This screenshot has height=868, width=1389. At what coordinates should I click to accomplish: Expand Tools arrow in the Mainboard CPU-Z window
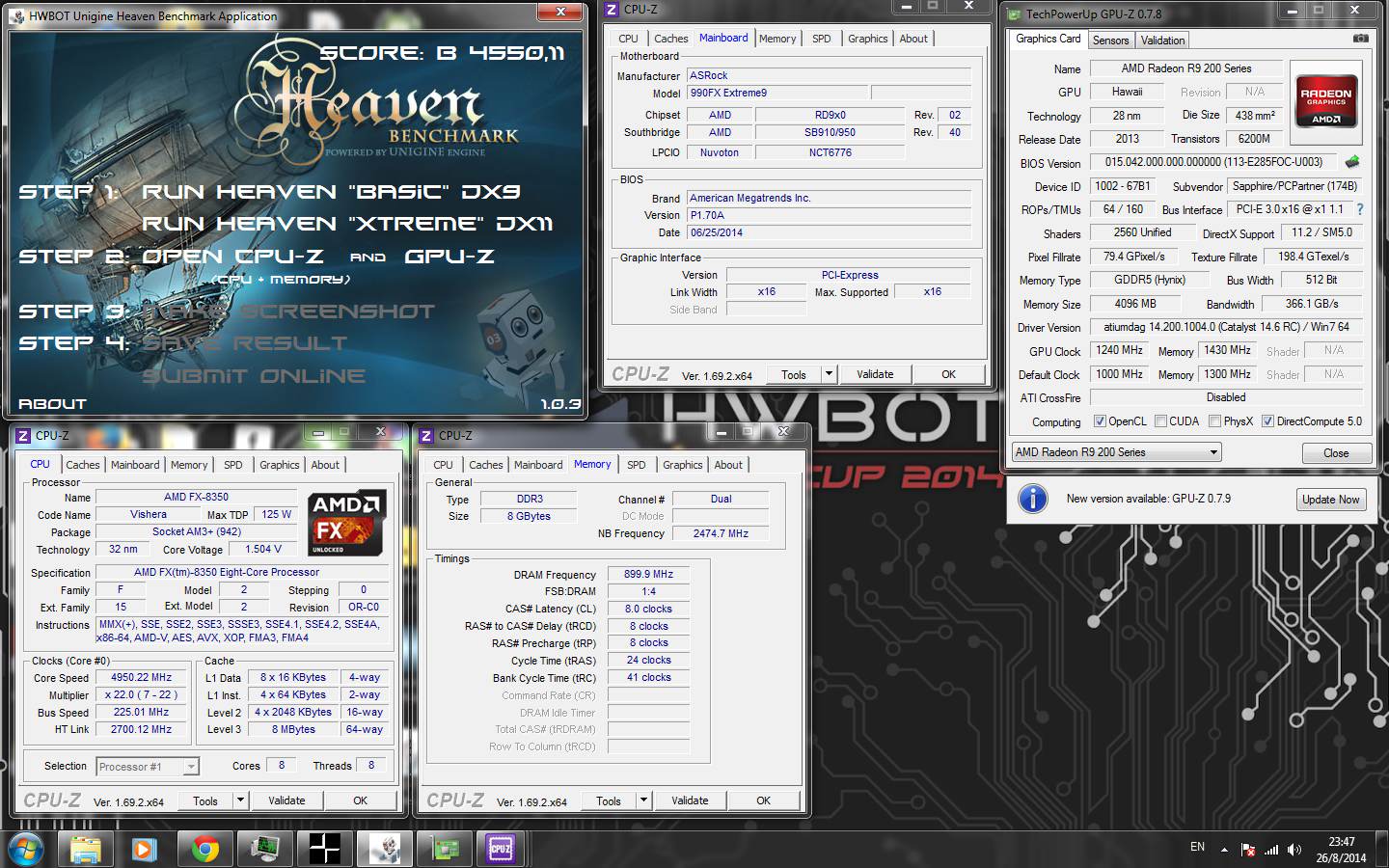tap(829, 374)
